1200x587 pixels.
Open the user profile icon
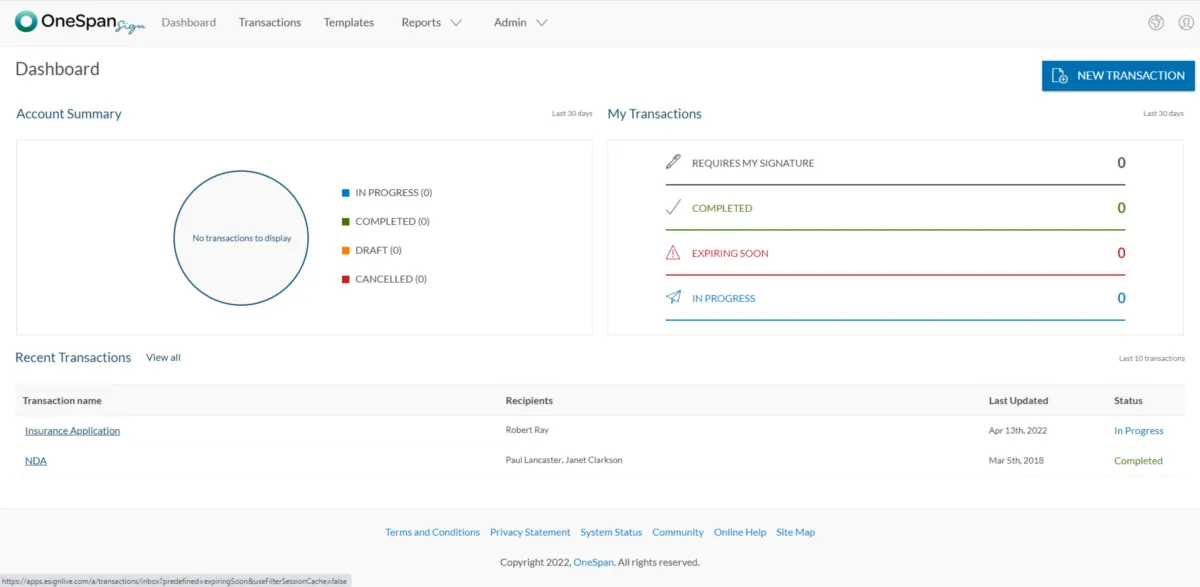coord(1186,23)
